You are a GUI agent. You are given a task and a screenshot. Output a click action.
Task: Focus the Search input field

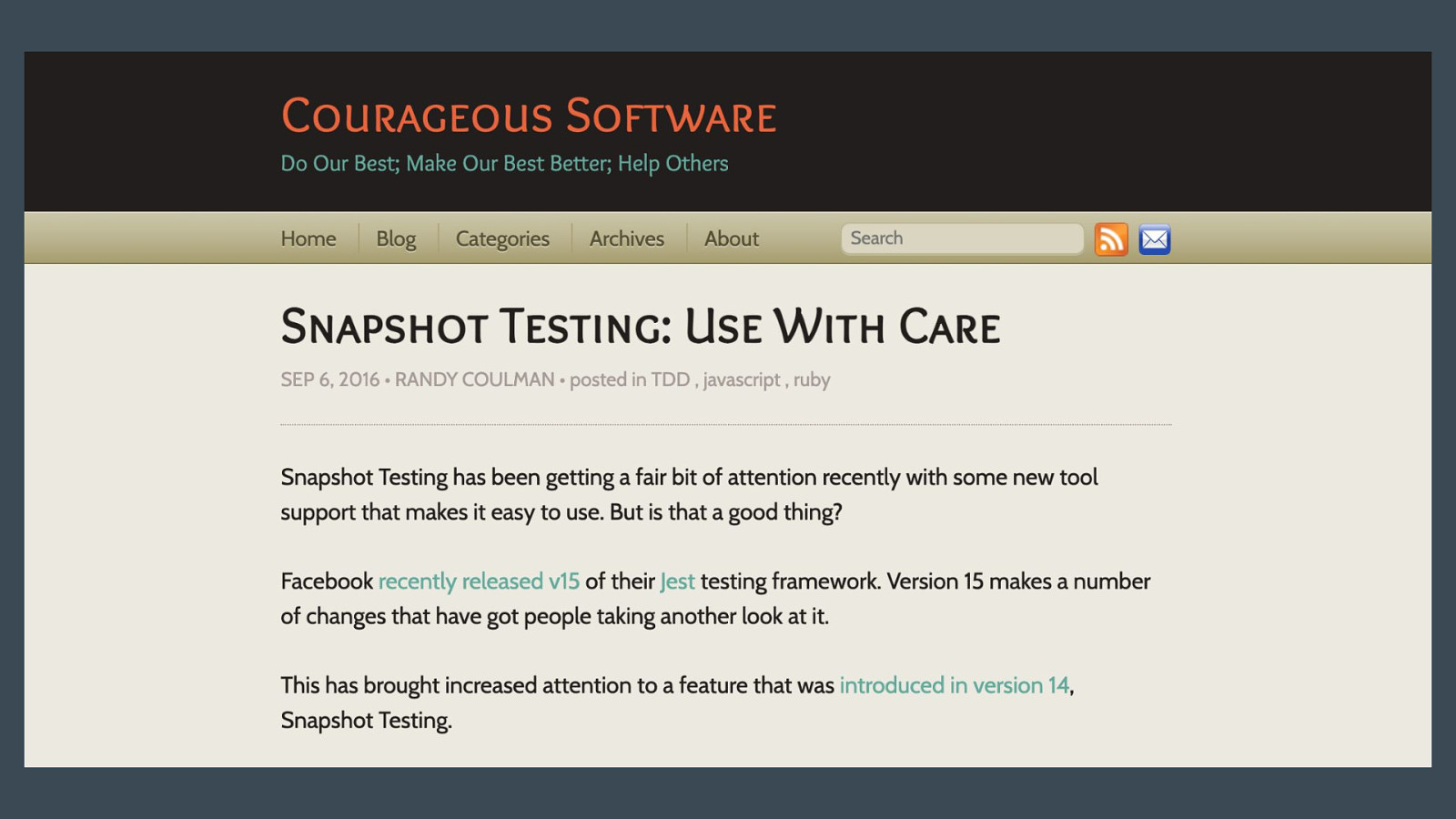click(961, 238)
